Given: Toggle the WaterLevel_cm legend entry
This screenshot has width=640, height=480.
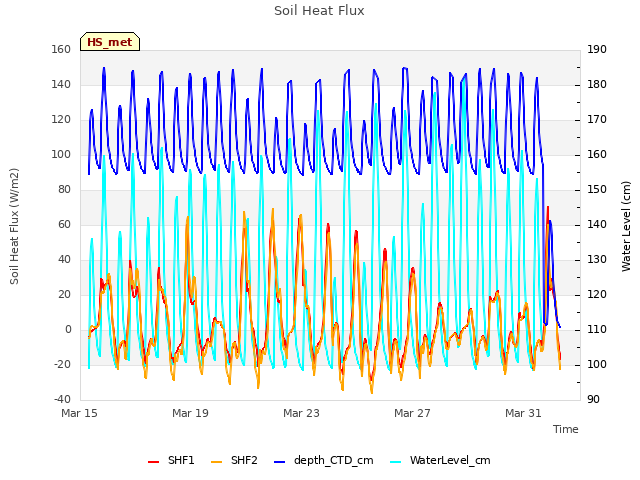Looking at the screenshot, I should (x=440, y=460).
